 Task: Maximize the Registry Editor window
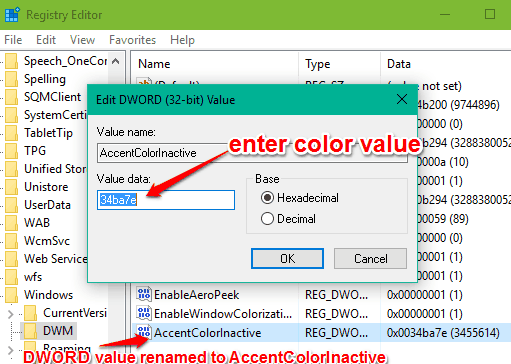(490, 14)
